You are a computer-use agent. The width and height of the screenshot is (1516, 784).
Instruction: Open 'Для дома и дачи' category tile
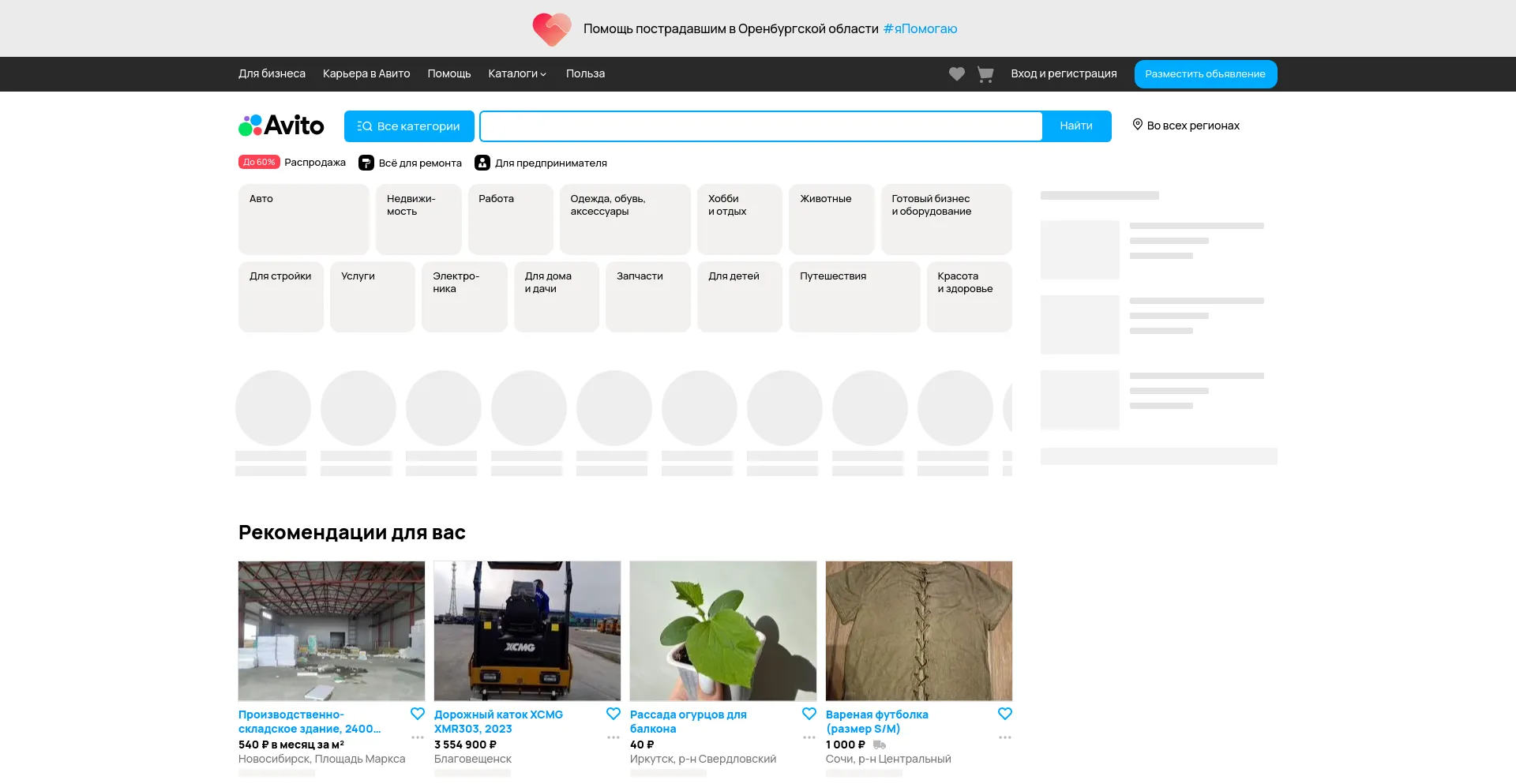pos(557,297)
